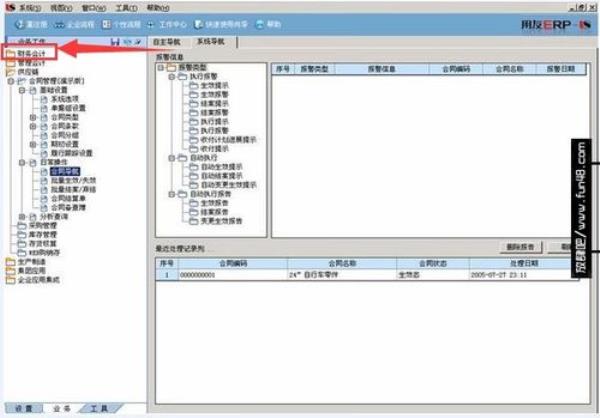Click the document icon beside 批量结案/冻结
600x418 pixels.
click(x=44, y=190)
